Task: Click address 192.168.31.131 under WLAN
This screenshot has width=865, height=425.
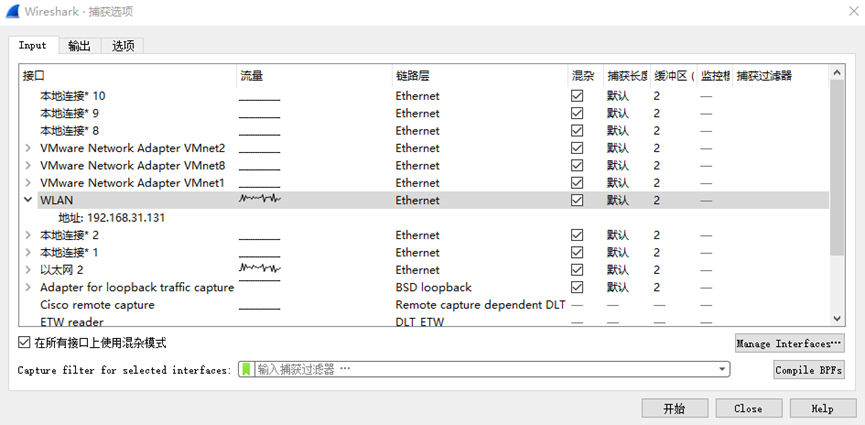Action: (112, 218)
